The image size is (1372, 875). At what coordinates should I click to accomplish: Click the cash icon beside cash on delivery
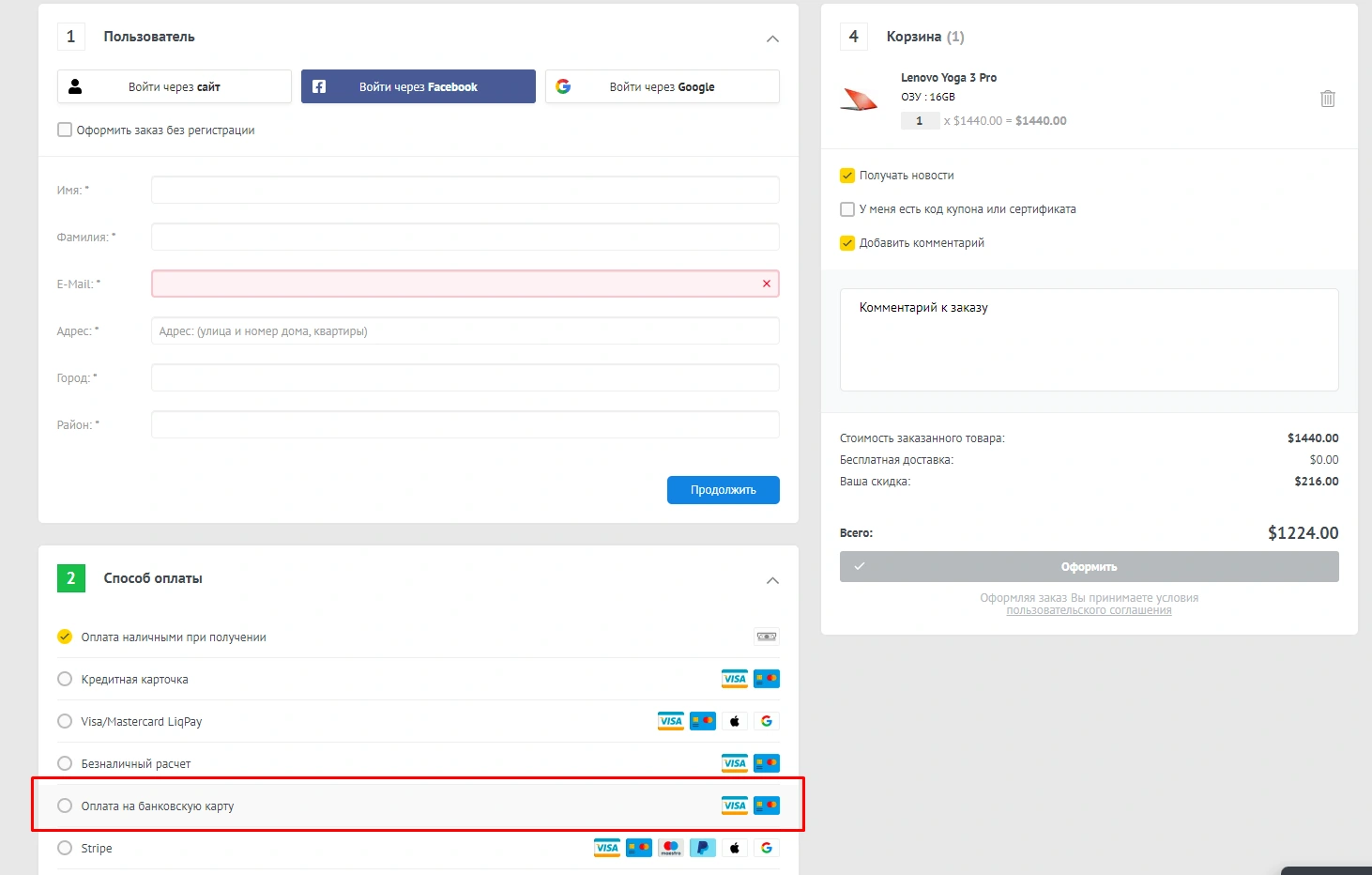tap(766, 637)
